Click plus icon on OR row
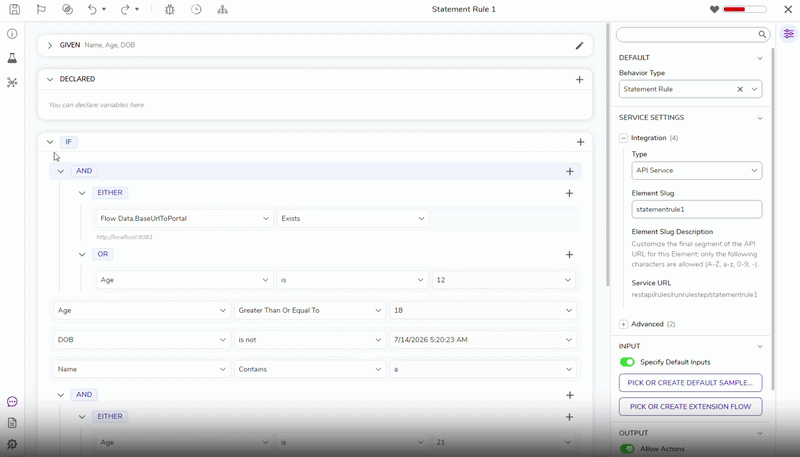 click(569, 255)
